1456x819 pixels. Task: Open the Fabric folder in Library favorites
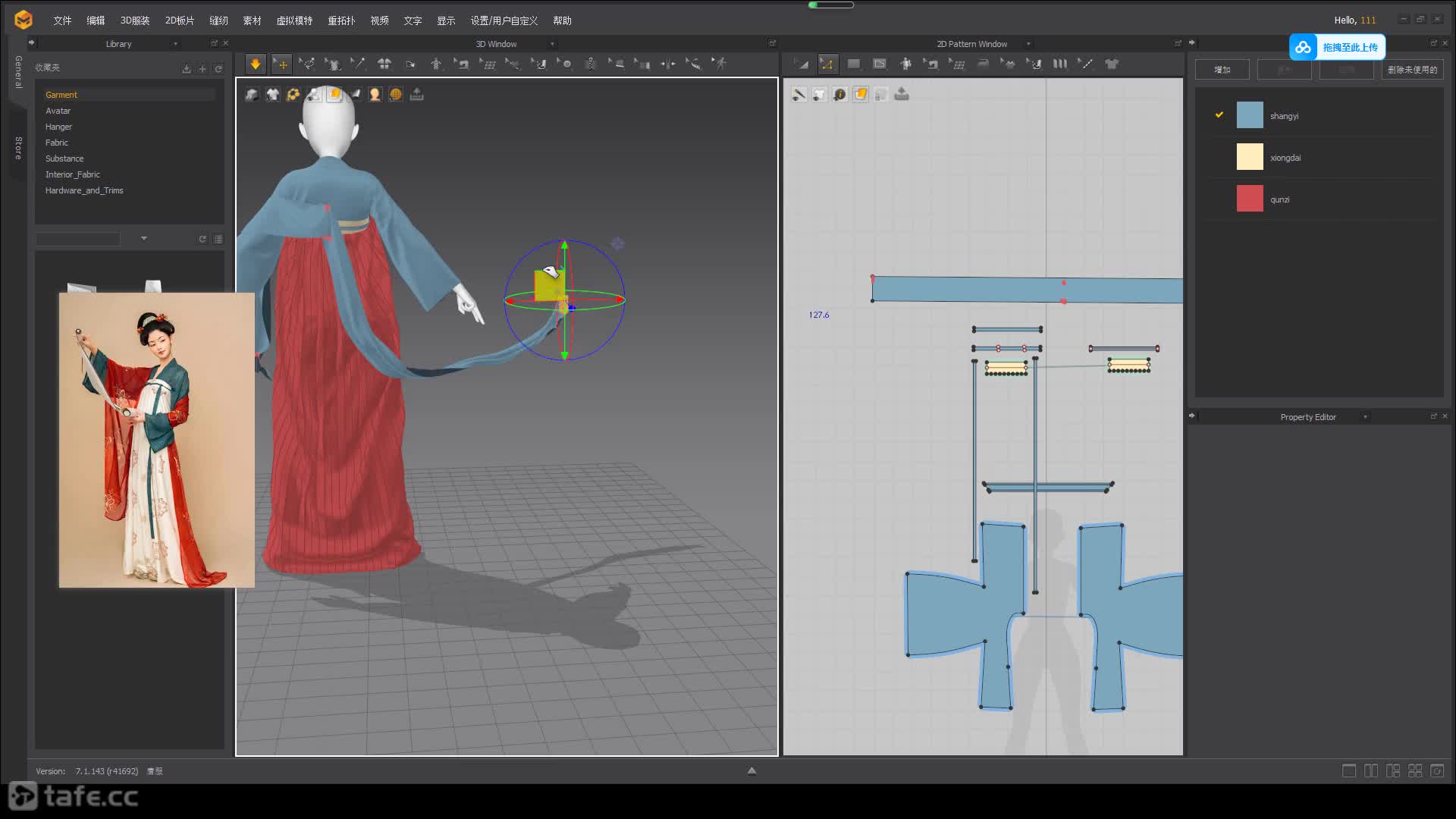tap(57, 143)
